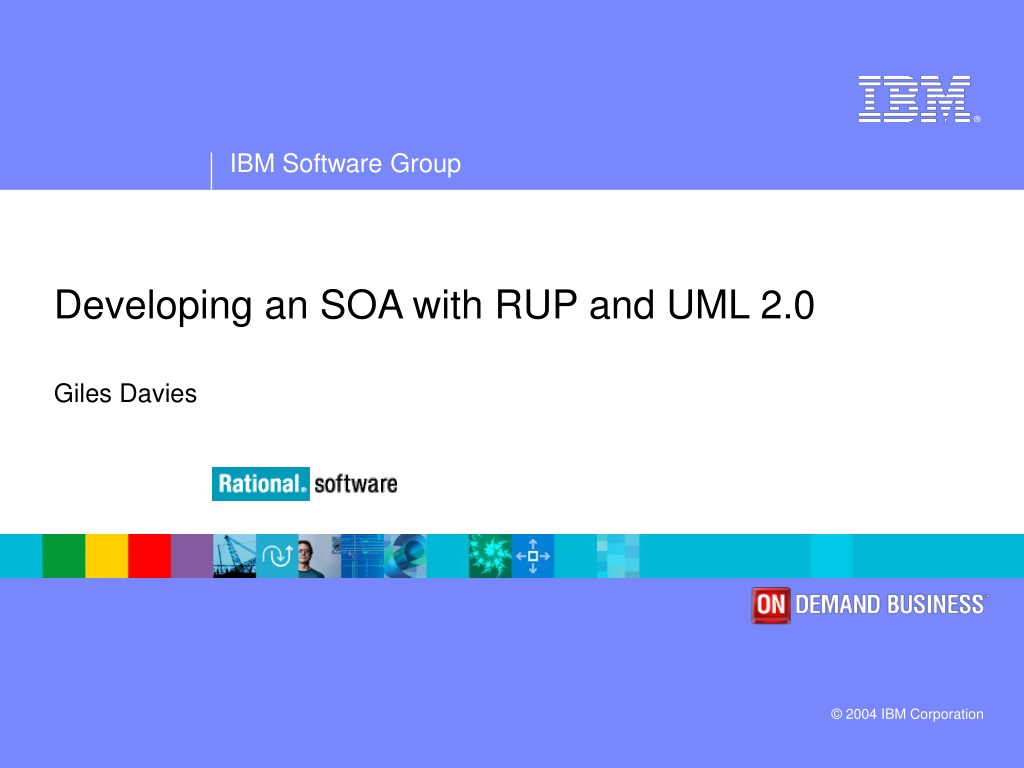Image resolution: width=1024 pixels, height=768 pixels.
Task: Click the yellow square in banner
Action: pos(106,556)
